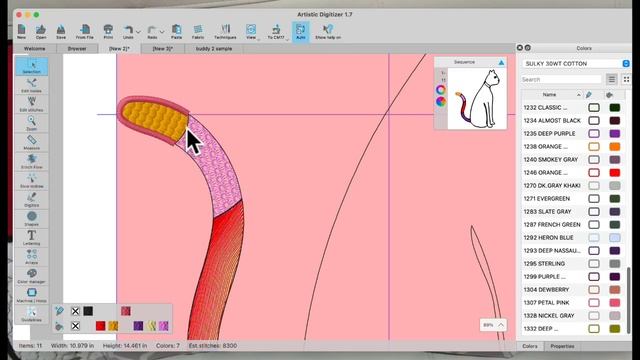Activate the Selection tool
The height and width of the screenshot is (360, 640).
[31, 66]
